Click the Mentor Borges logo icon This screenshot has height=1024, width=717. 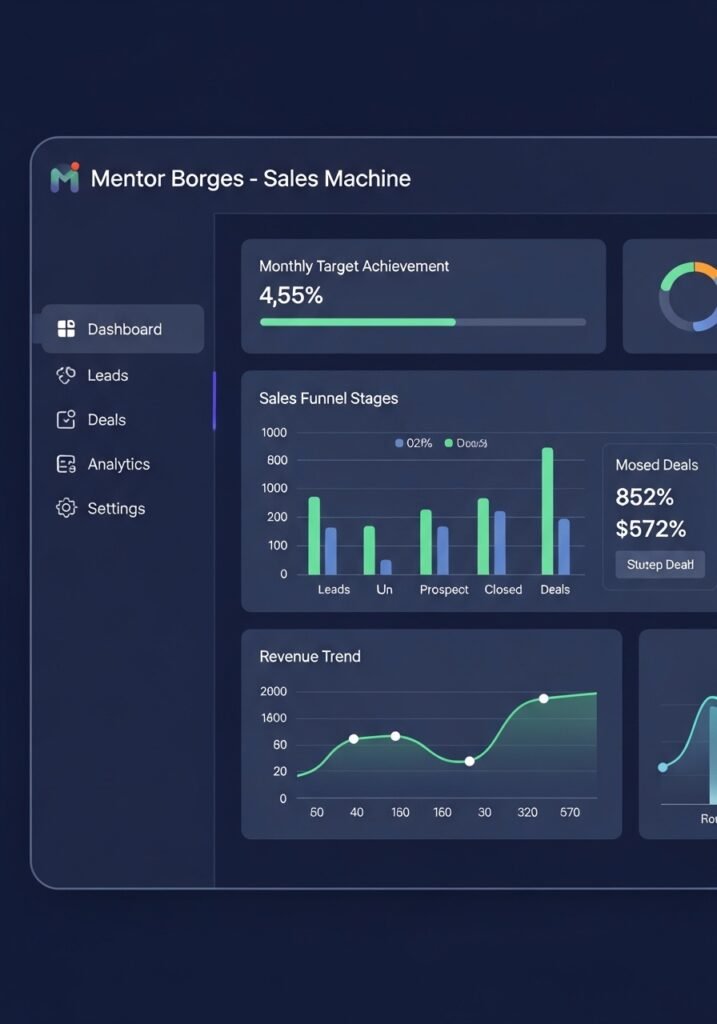click(65, 178)
